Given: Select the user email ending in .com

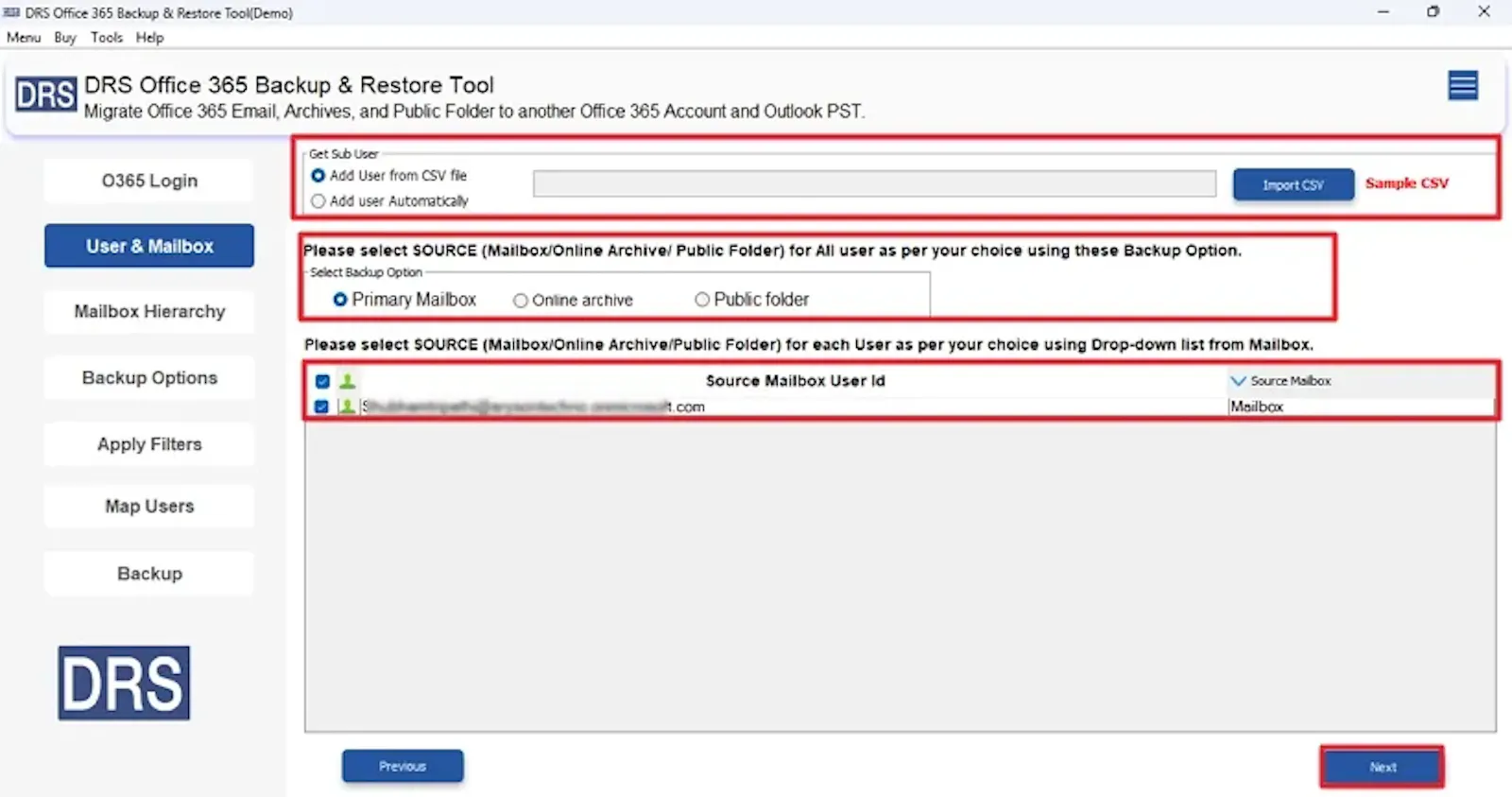Looking at the screenshot, I should (534, 407).
